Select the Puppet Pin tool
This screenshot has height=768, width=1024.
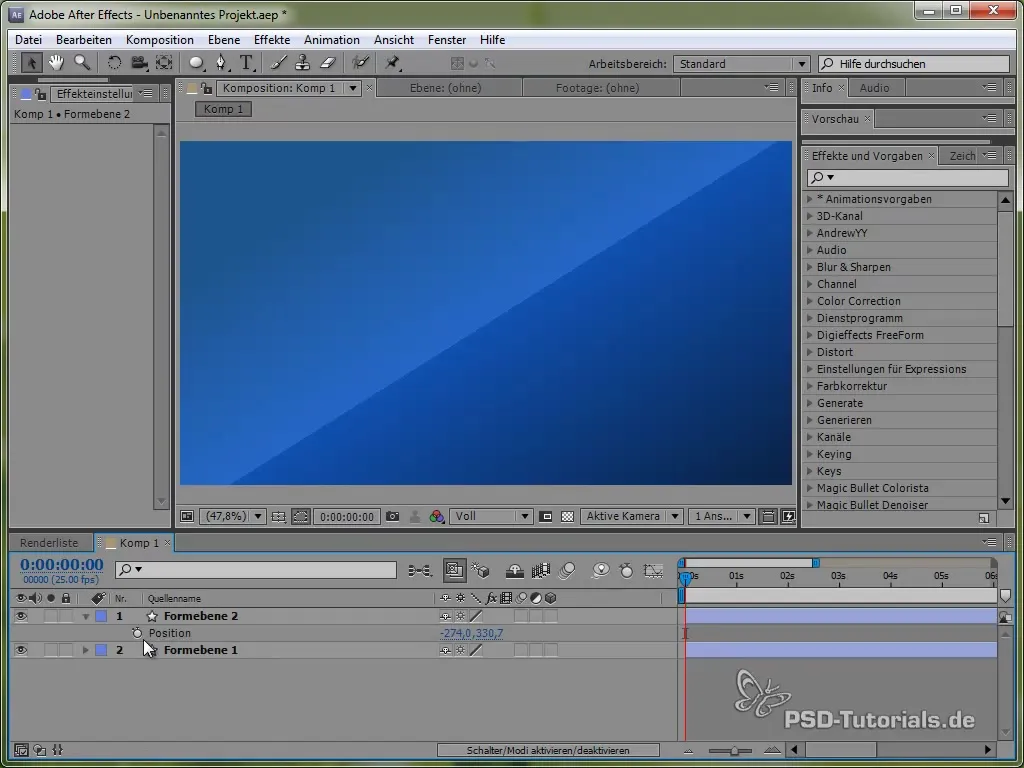pos(392,63)
